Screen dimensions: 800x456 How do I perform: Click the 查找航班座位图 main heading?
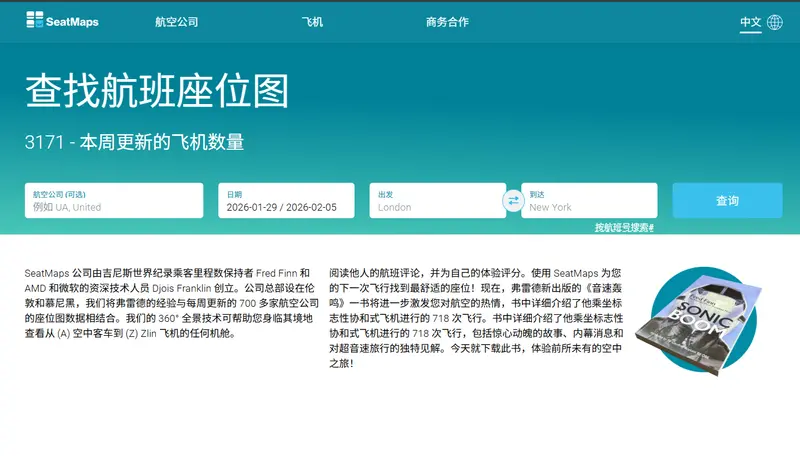157,92
